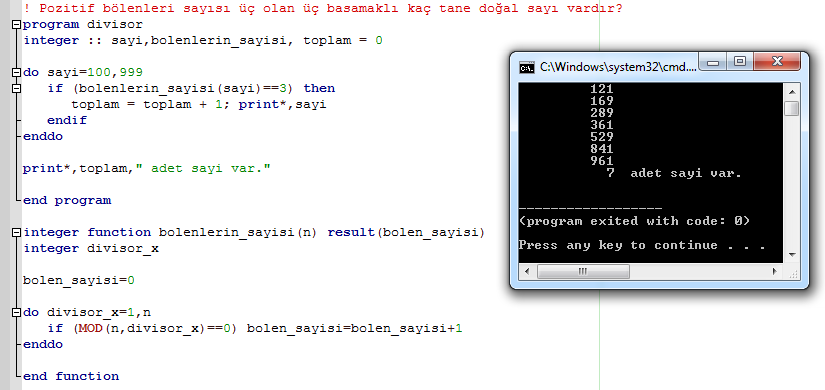Click the output value 289 in console
Screen dimensions: 825x390
(602, 113)
